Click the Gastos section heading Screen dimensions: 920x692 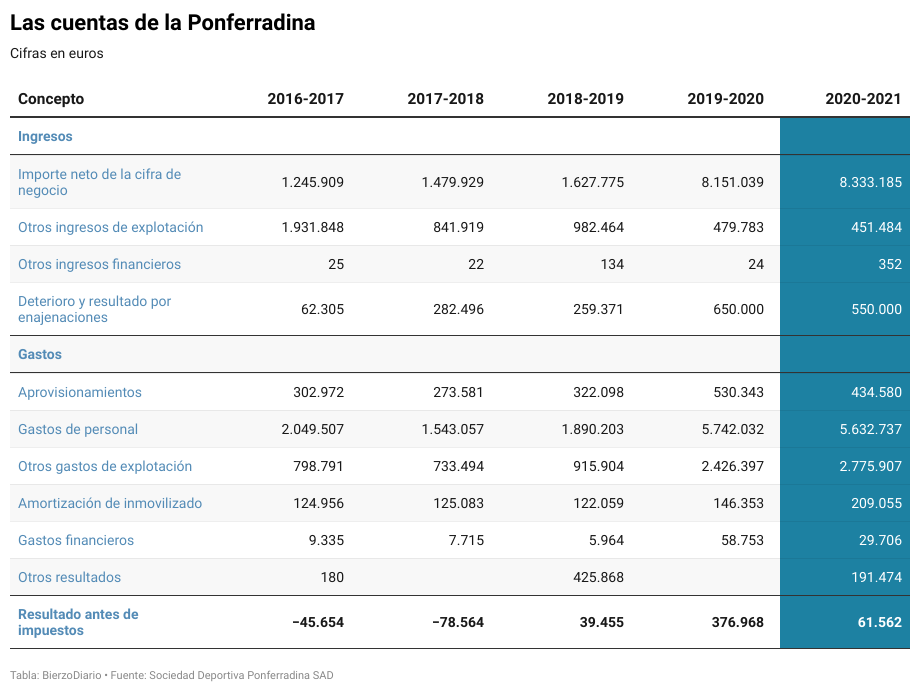tap(40, 354)
